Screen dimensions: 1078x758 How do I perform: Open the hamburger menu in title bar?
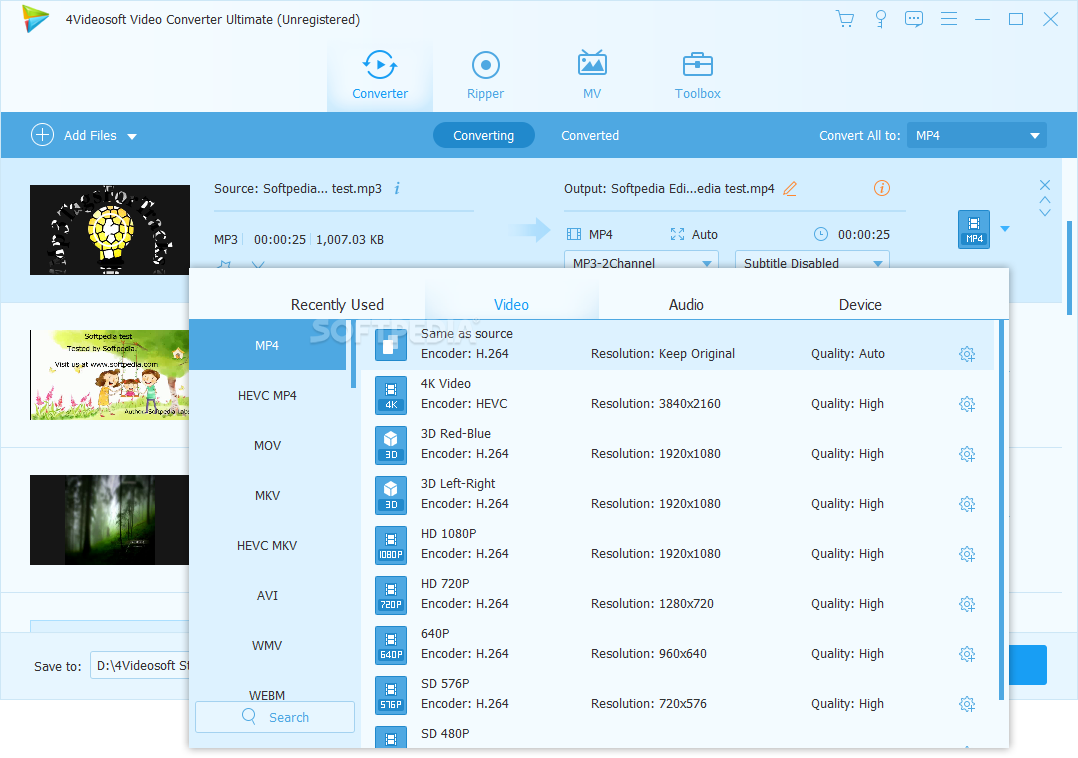tap(949, 19)
